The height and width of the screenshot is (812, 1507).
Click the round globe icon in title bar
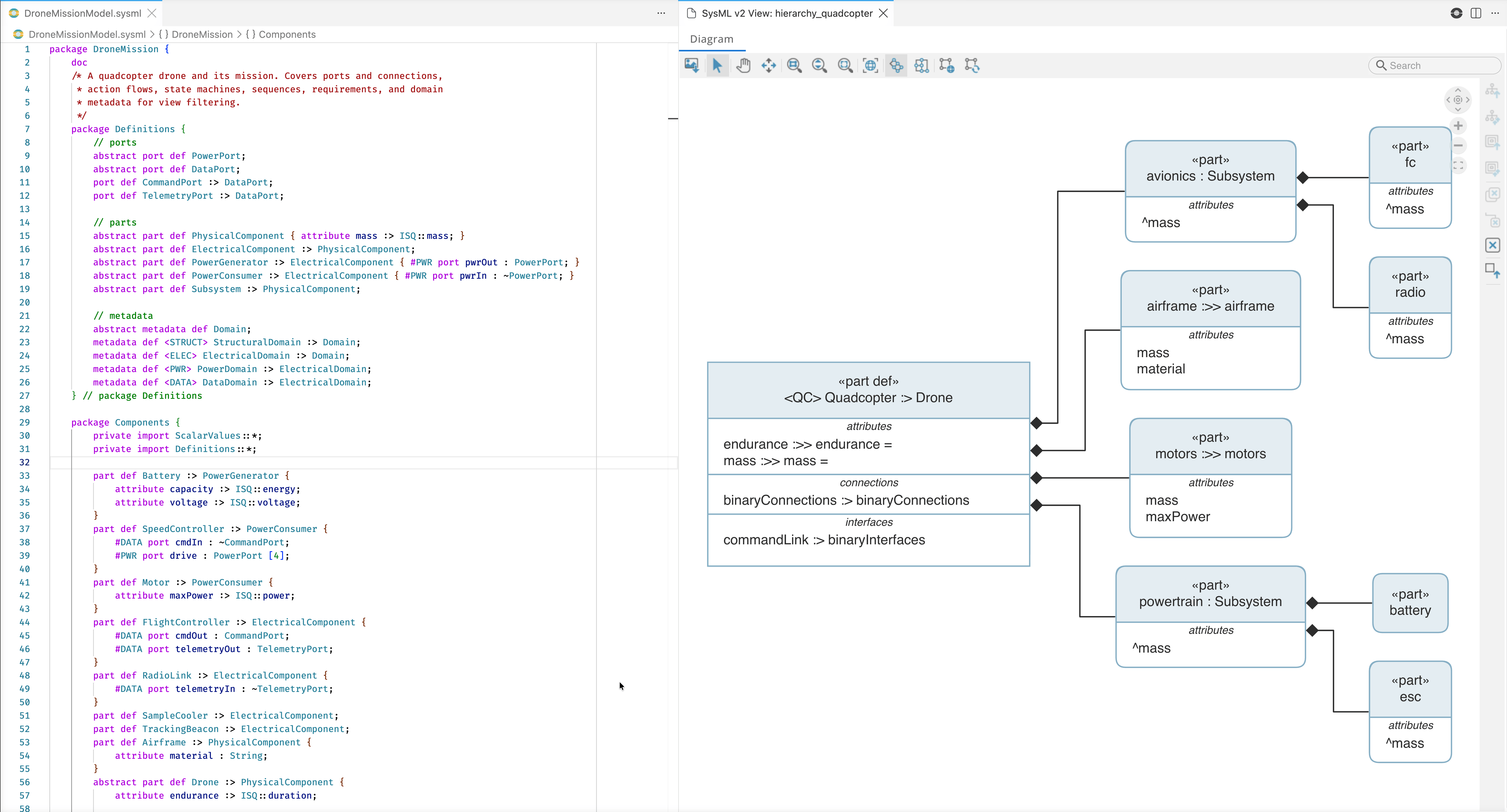pos(1457,13)
